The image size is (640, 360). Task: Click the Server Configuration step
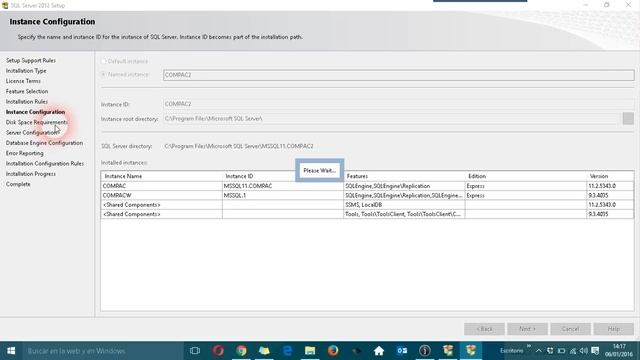(x=32, y=133)
